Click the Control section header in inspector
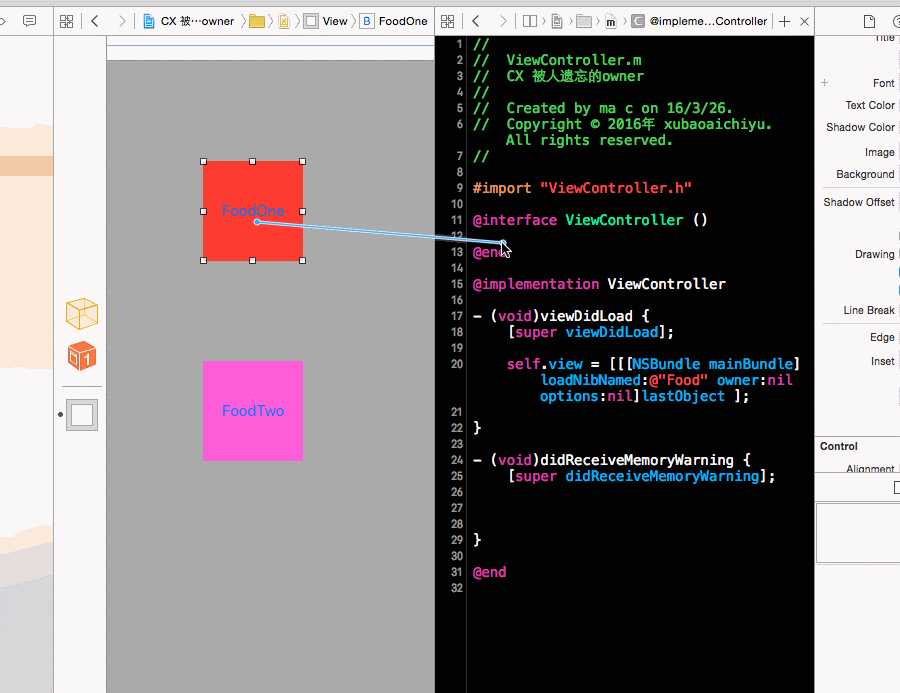 pos(839,446)
